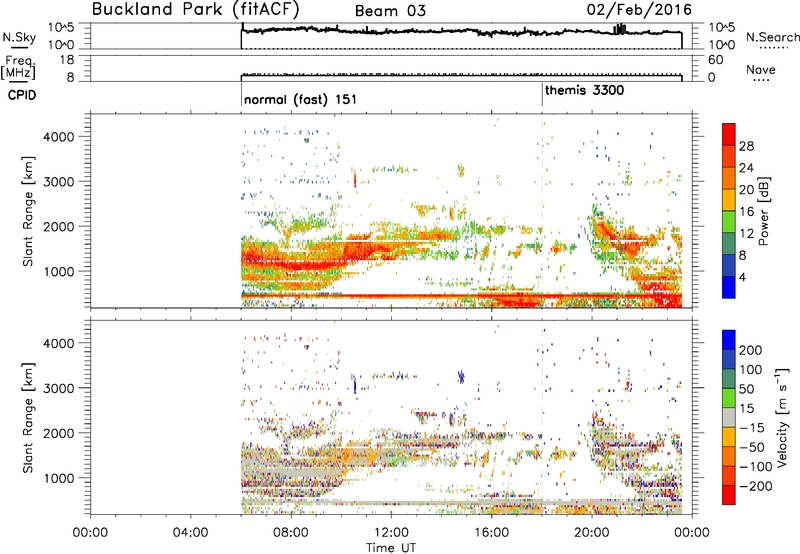This screenshot has height=554, width=800.
Task: Click the 04:00 time tick label
Action: [x=190, y=533]
